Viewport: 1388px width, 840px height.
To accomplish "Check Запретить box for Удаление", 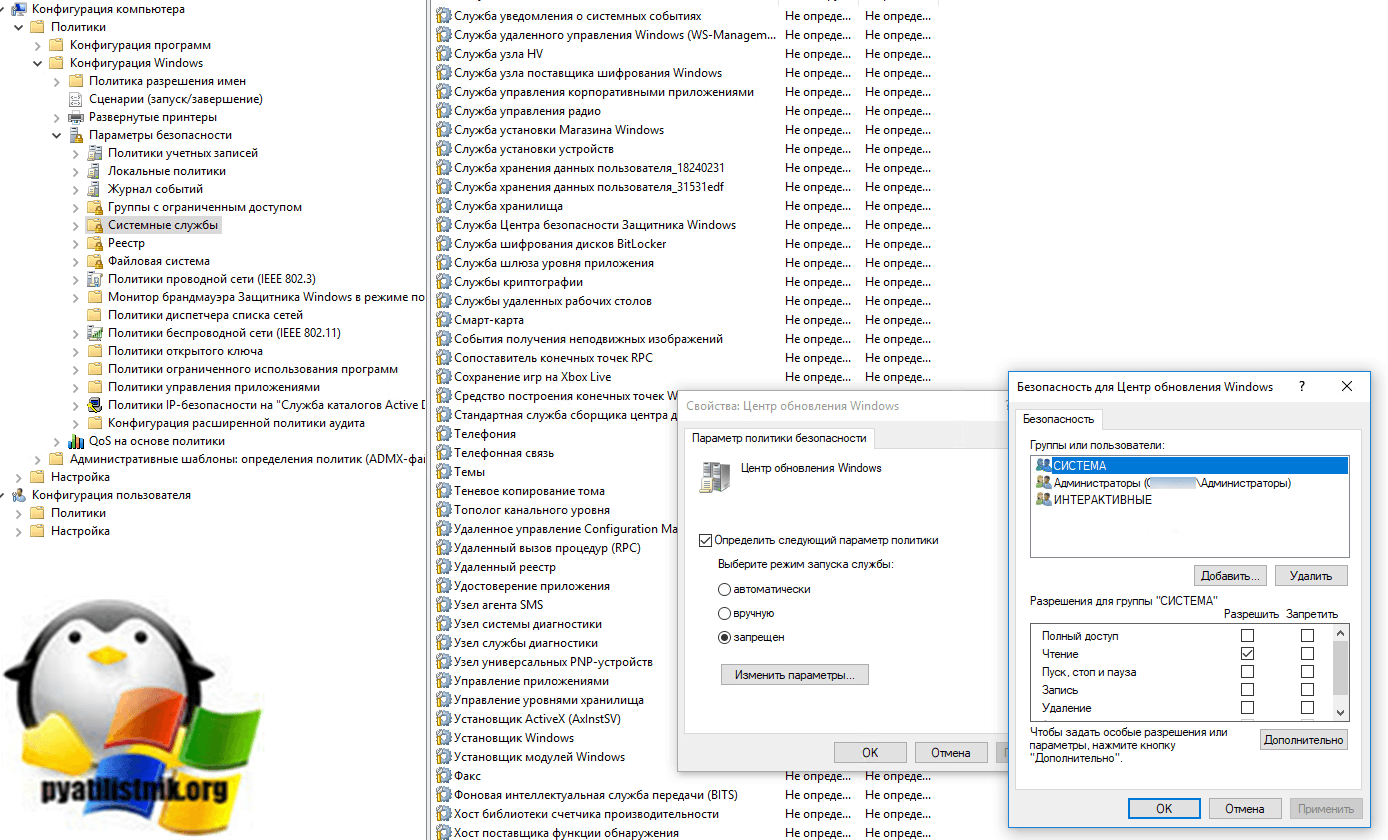I will [x=1307, y=708].
